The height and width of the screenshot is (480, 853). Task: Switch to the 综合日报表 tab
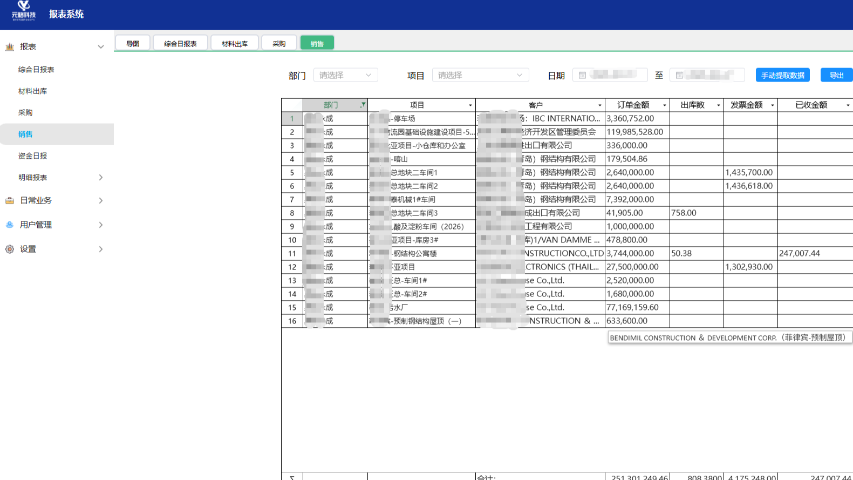tap(180, 43)
